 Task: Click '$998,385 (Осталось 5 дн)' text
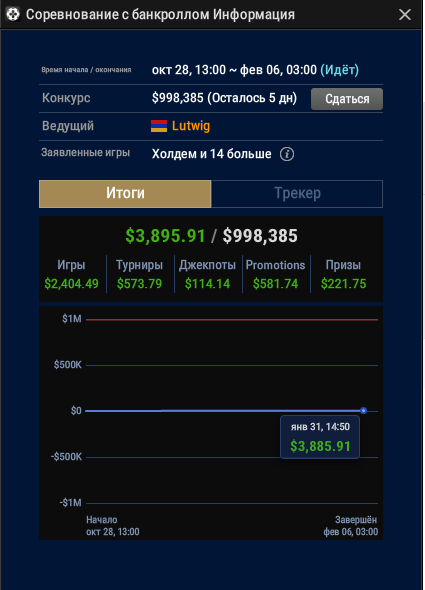click(224, 98)
